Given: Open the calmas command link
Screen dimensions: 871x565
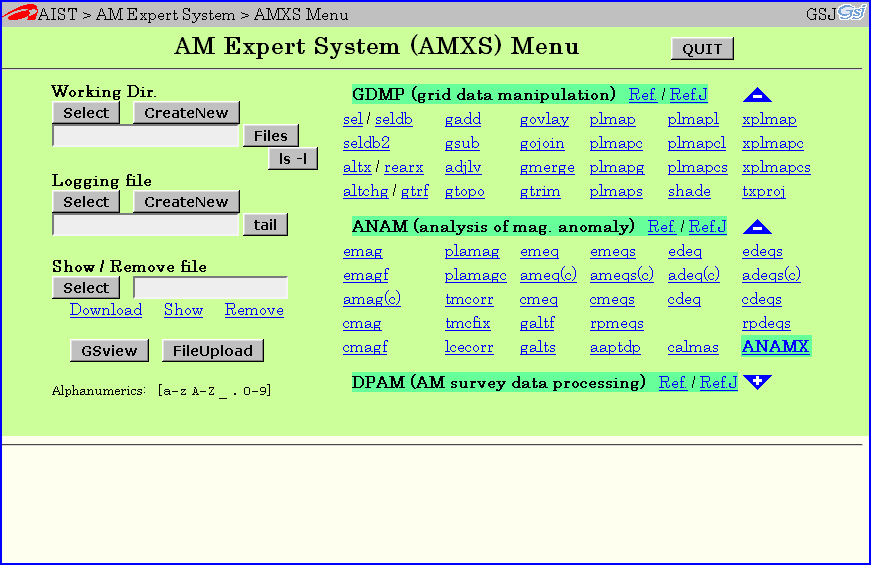Looking at the screenshot, I should (693, 347).
